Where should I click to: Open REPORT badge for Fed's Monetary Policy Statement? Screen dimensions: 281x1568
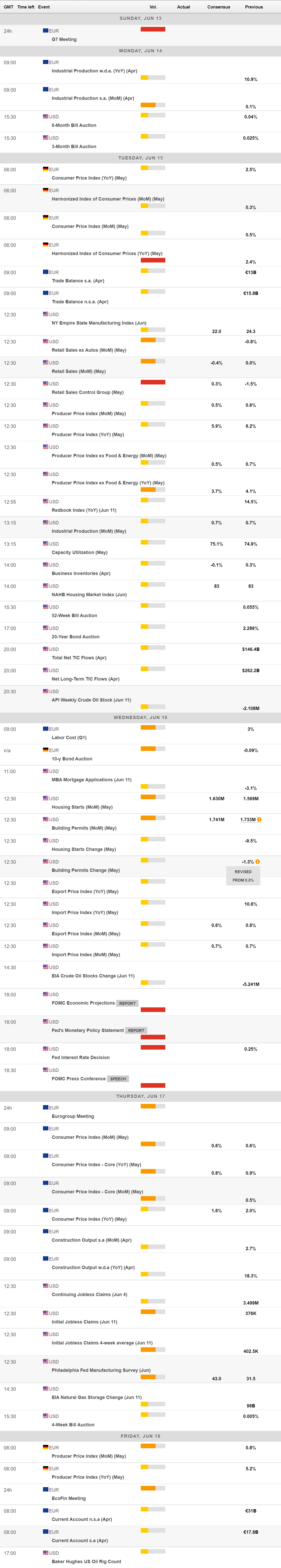pyautogui.click(x=136, y=1030)
